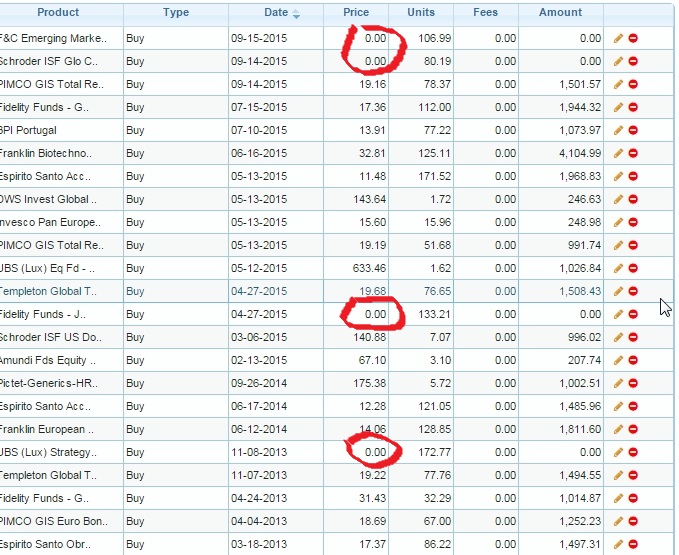The image size is (679, 555).
Task: Remove the Invesco Pan Europe transaction
Action: click(634, 222)
